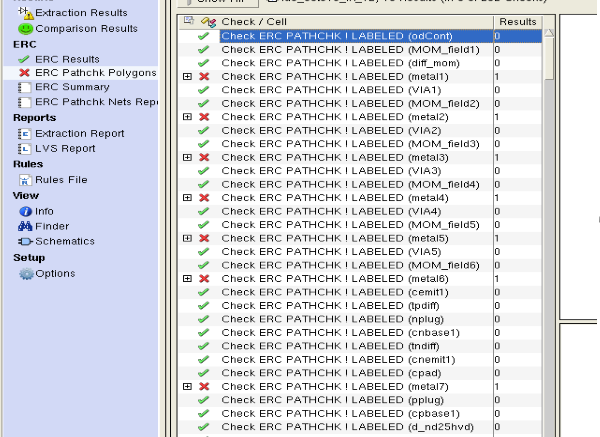Expand the metal6 check row

click(187, 279)
